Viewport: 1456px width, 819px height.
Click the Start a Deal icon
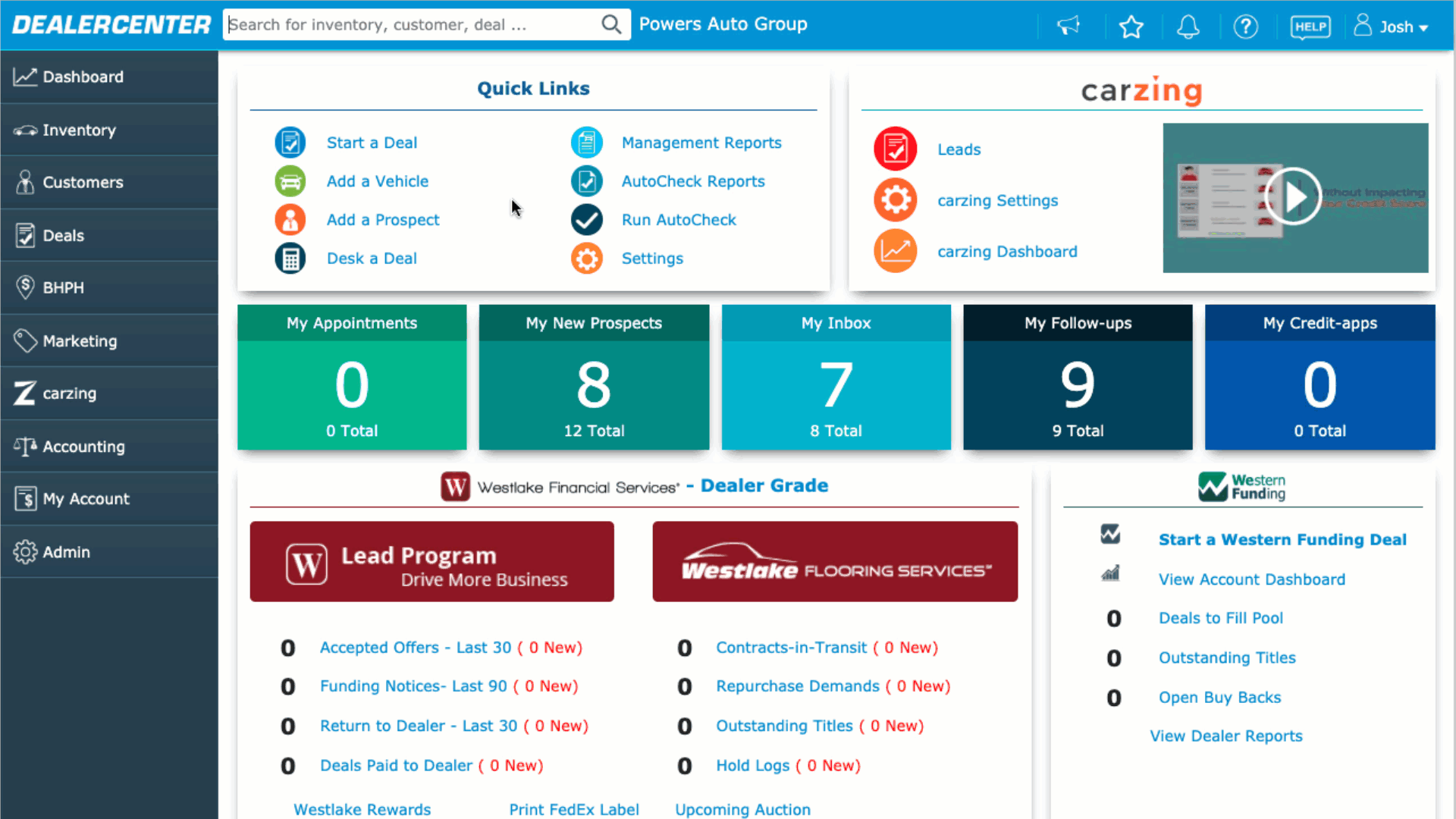(x=290, y=143)
